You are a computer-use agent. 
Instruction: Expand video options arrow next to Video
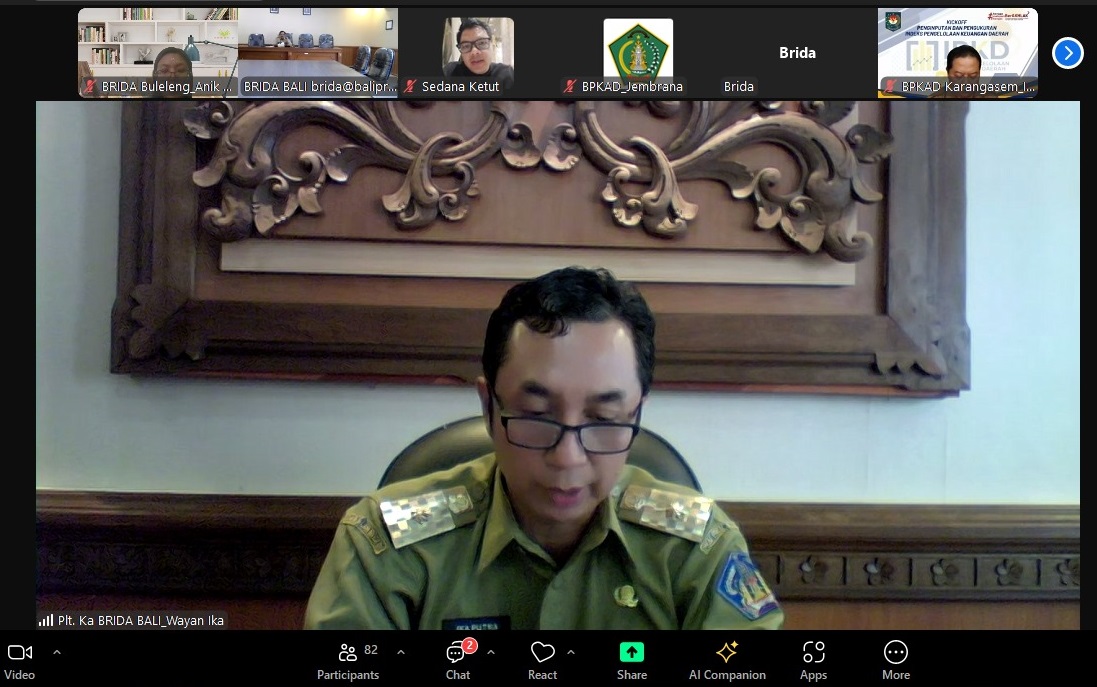[57, 653]
